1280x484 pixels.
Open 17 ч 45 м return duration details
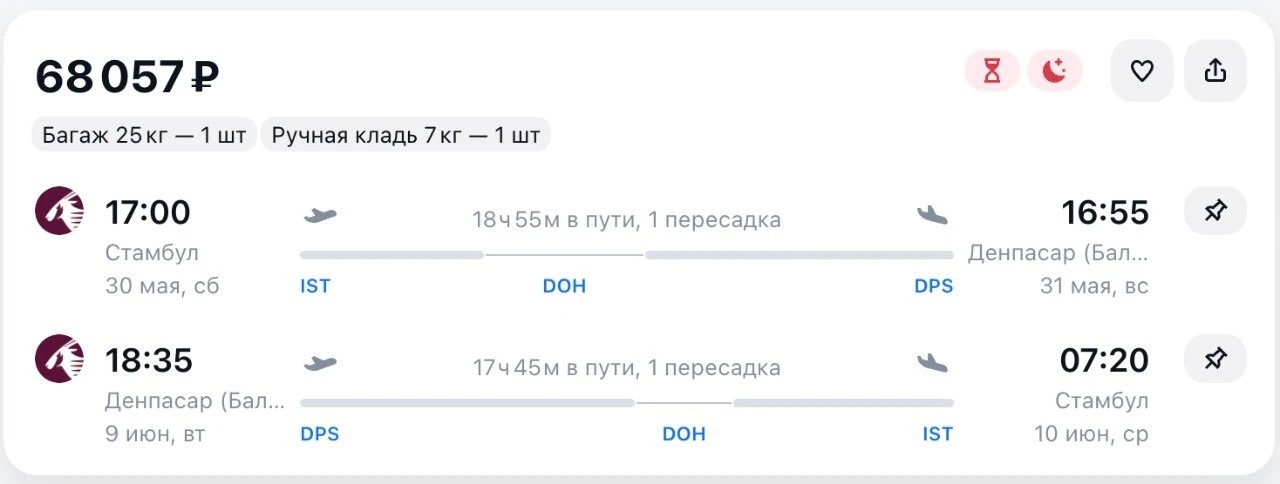click(x=626, y=368)
